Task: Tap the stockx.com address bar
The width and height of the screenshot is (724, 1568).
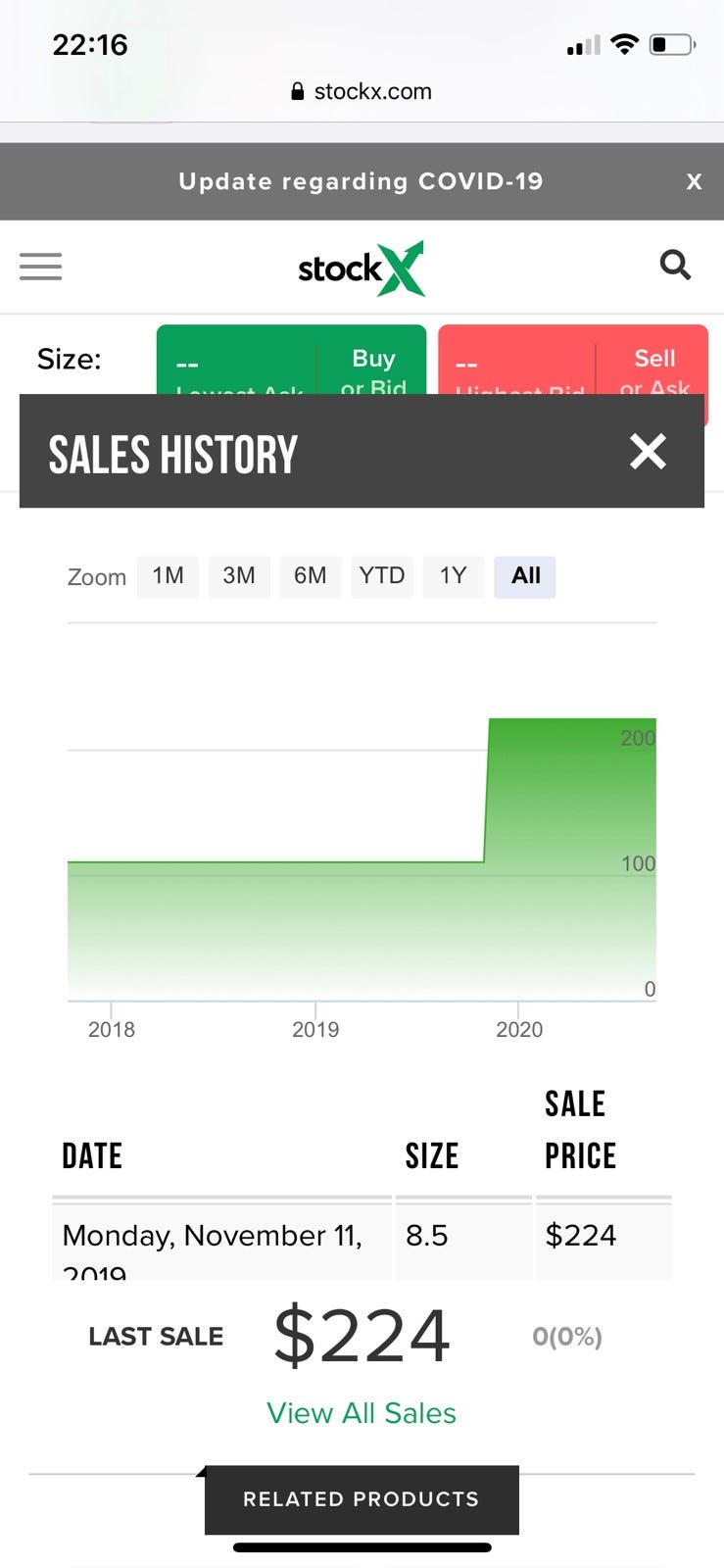Action: point(372,92)
